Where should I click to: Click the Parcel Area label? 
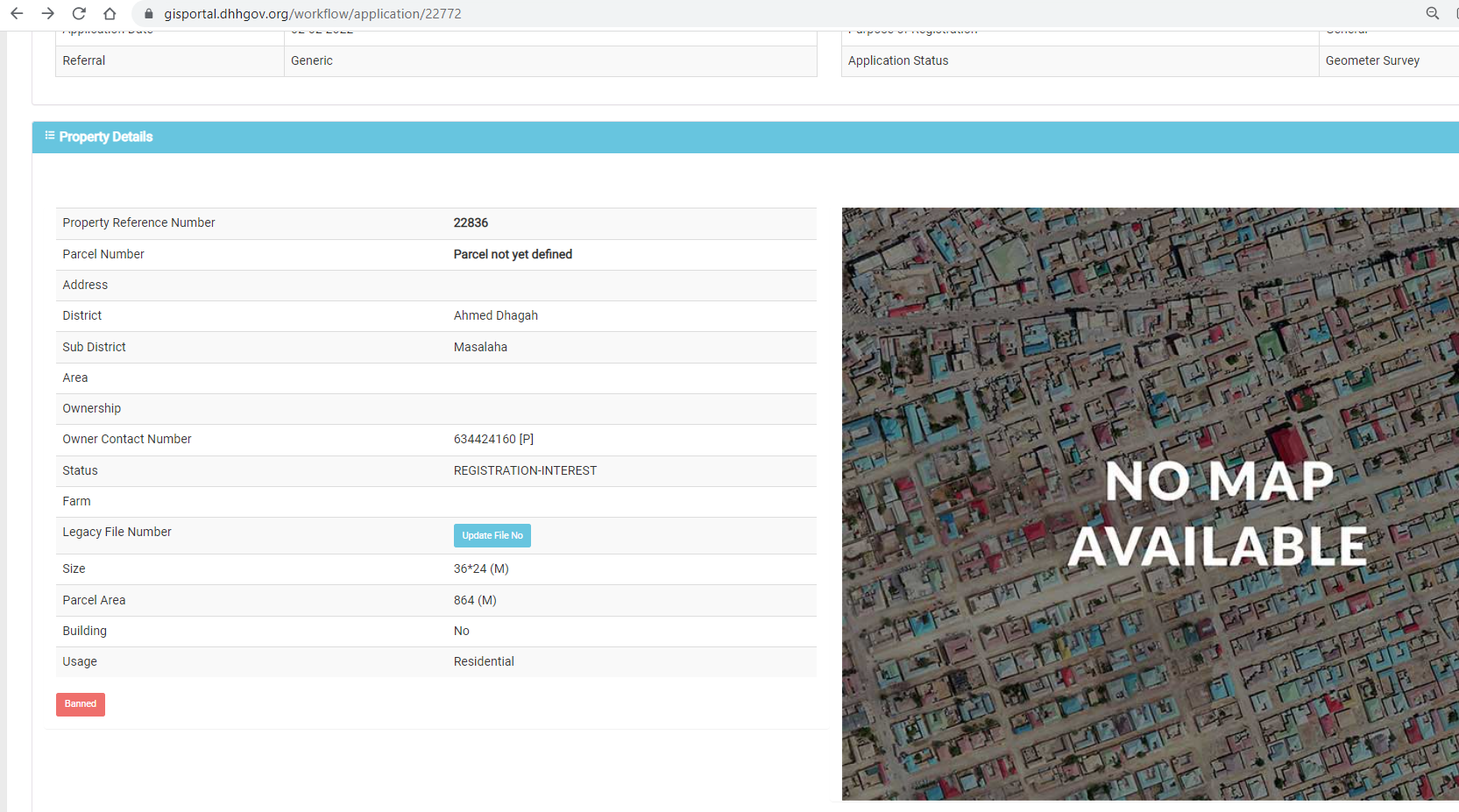(x=94, y=600)
